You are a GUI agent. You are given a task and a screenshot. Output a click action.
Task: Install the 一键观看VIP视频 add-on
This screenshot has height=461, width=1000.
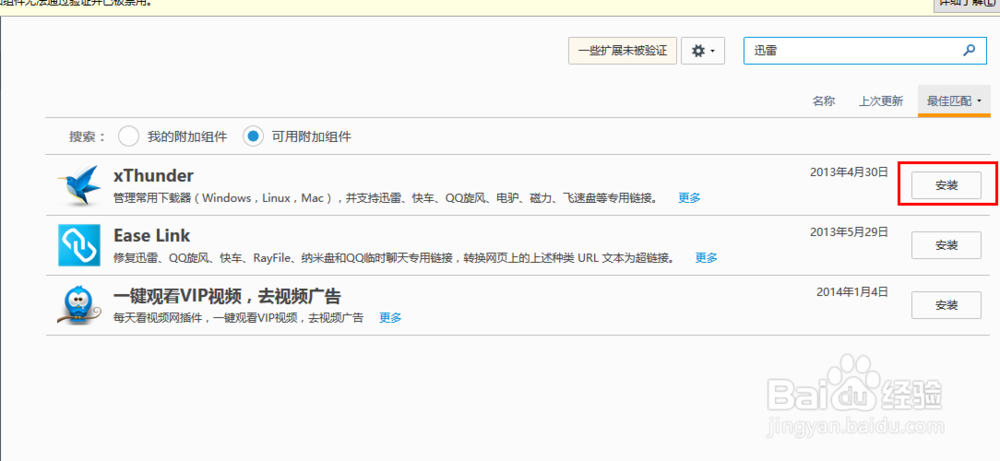[x=946, y=305]
